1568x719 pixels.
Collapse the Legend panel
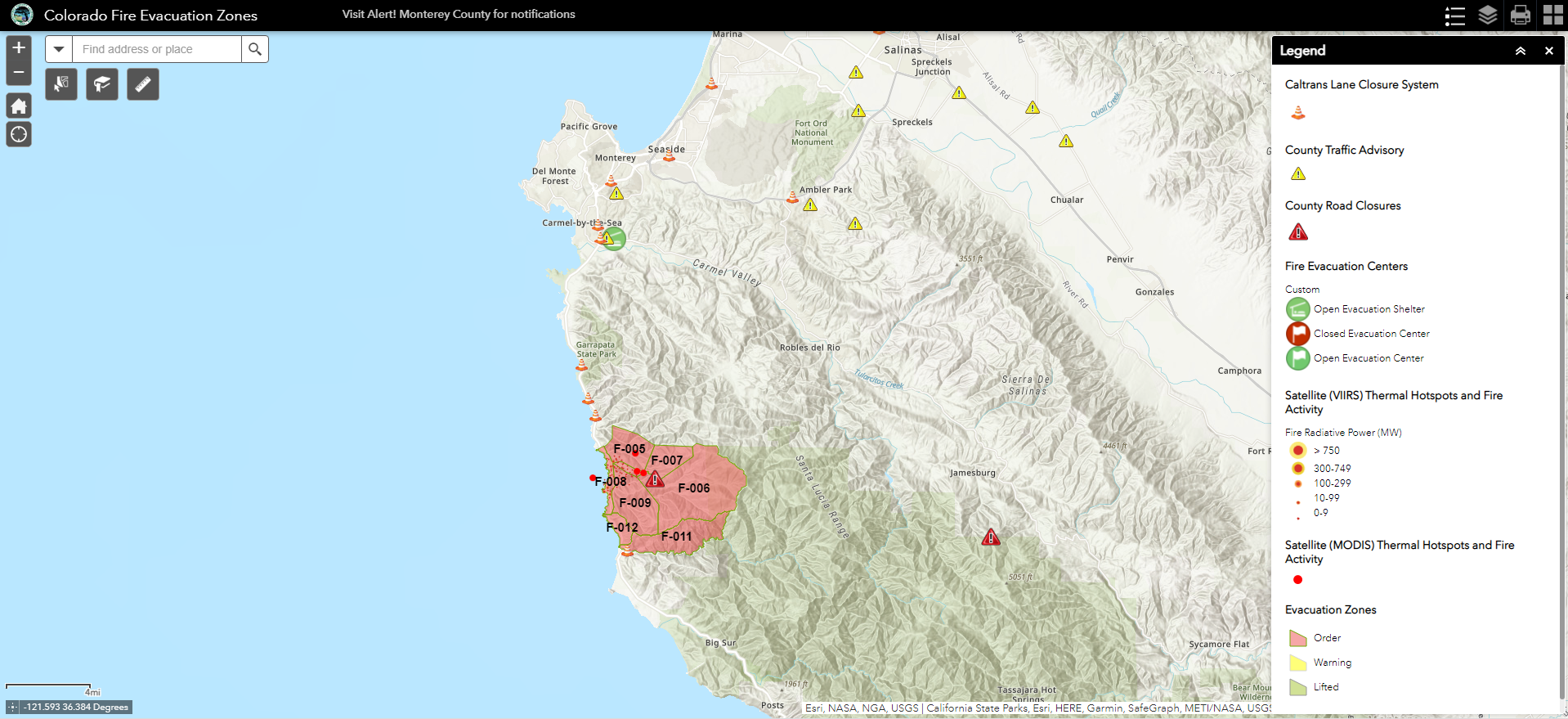(x=1521, y=51)
